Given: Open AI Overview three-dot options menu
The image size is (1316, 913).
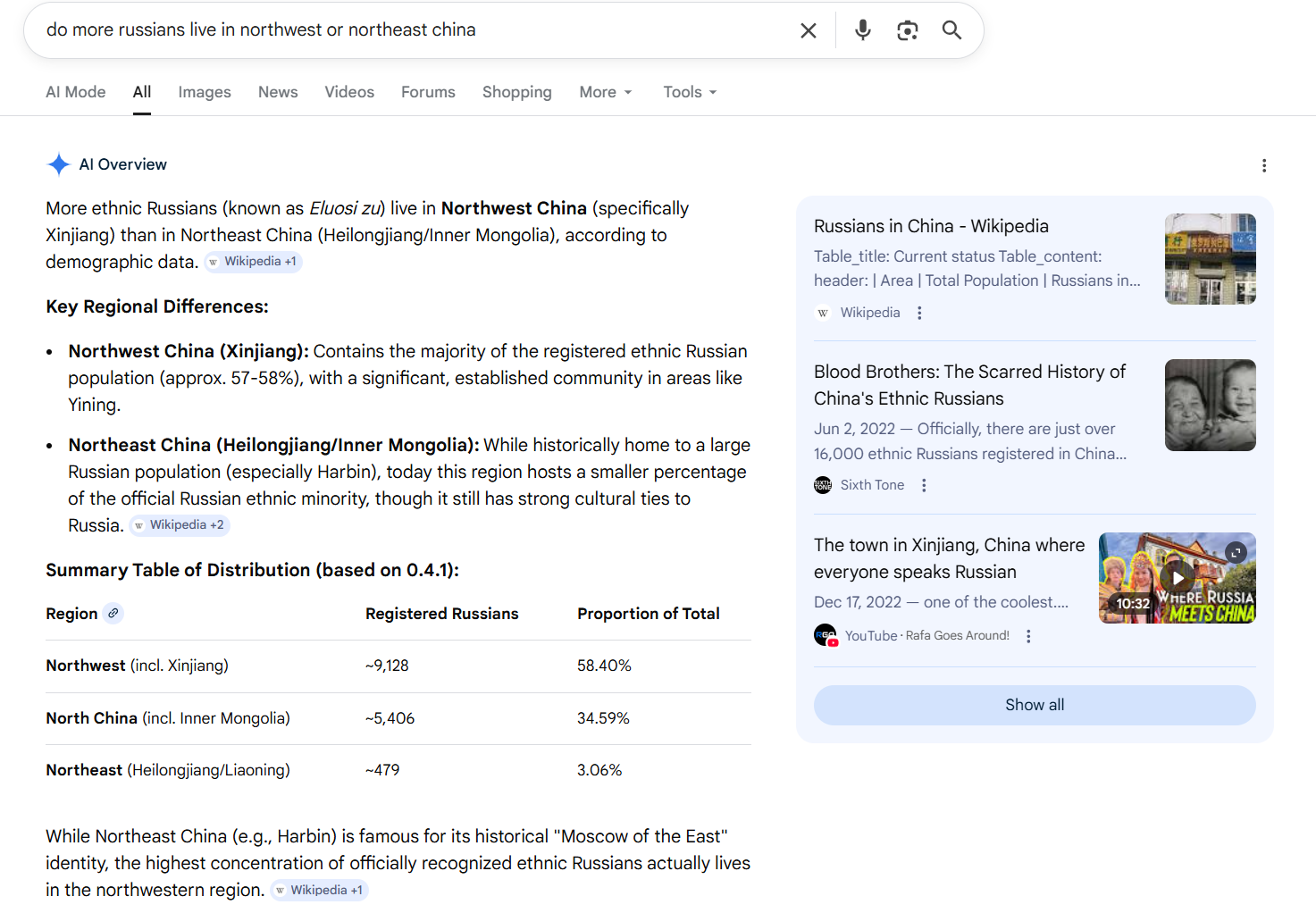Looking at the screenshot, I should [x=1263, y=165].
